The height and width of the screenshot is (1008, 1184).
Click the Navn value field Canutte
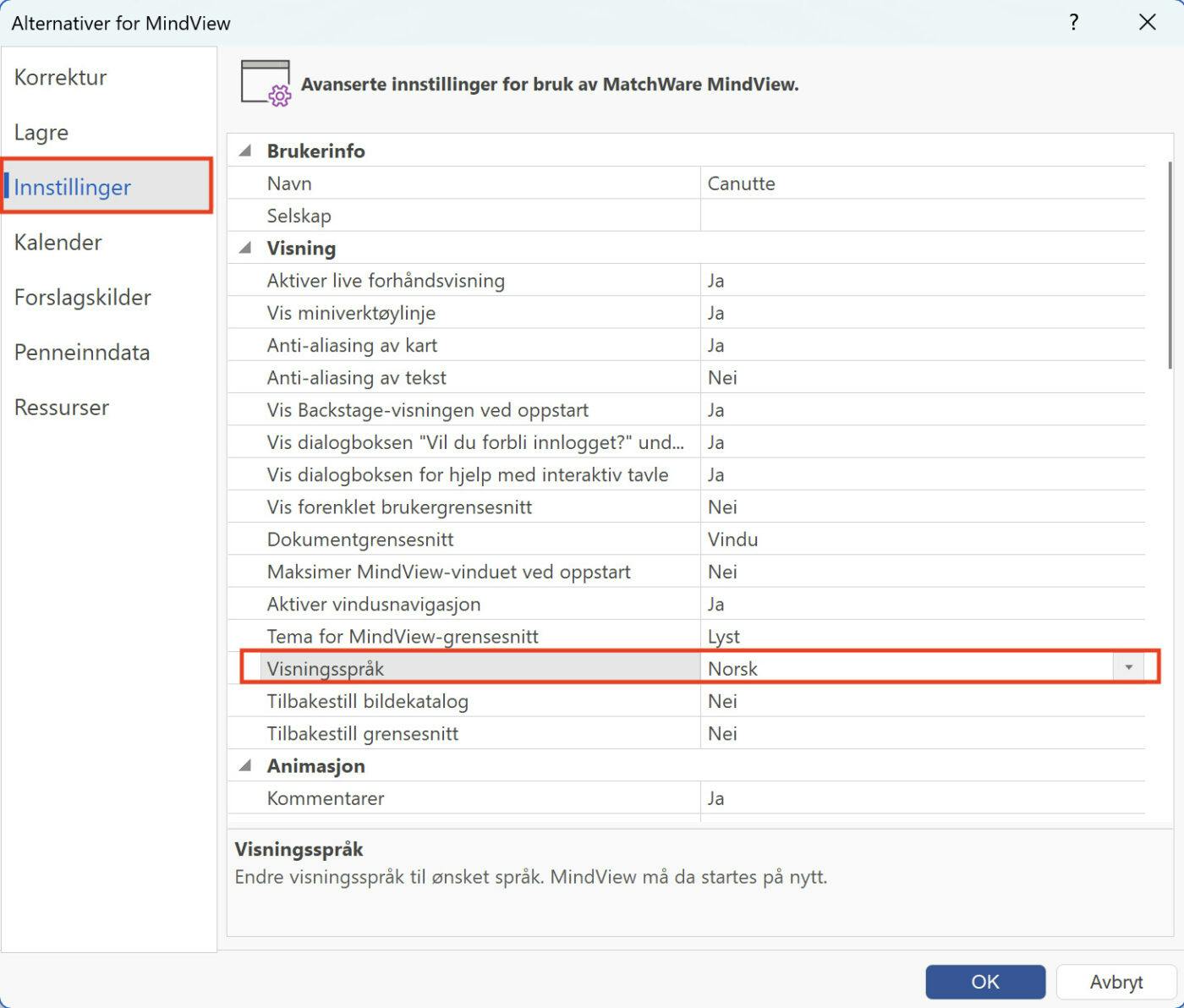[x=922, y=184]
